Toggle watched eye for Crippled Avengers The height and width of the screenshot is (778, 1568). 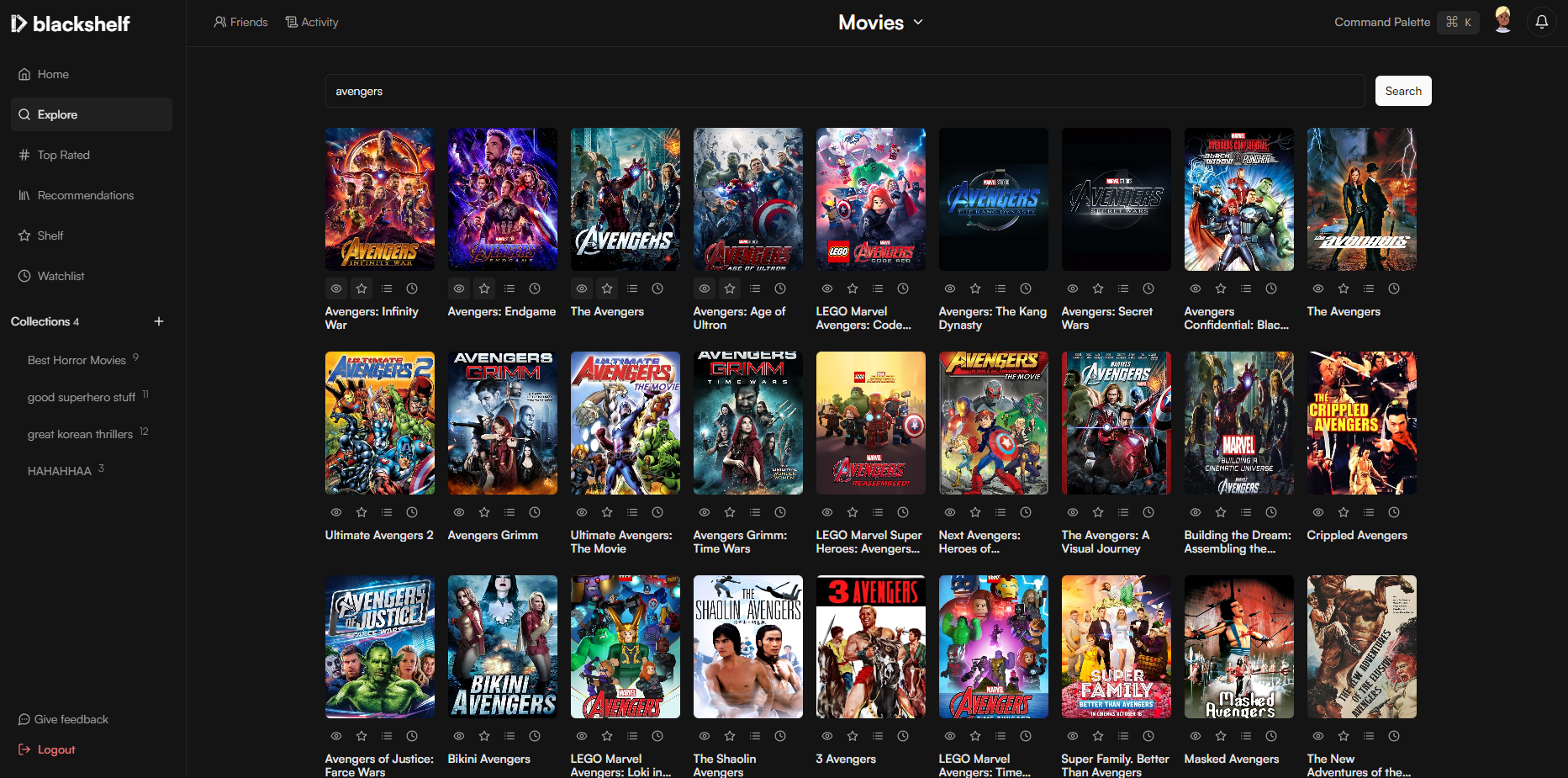click(1318, 512)
